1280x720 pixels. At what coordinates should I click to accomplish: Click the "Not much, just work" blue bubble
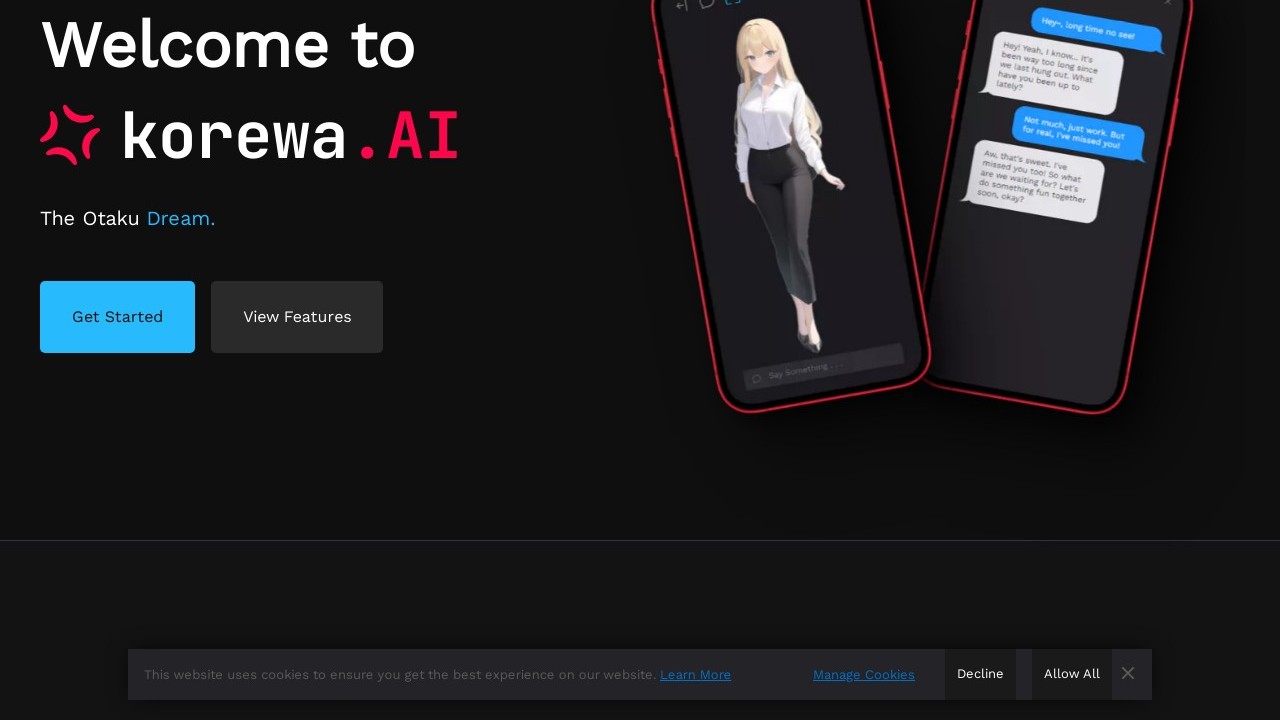pyautogui.click(x=1078, y=135)
